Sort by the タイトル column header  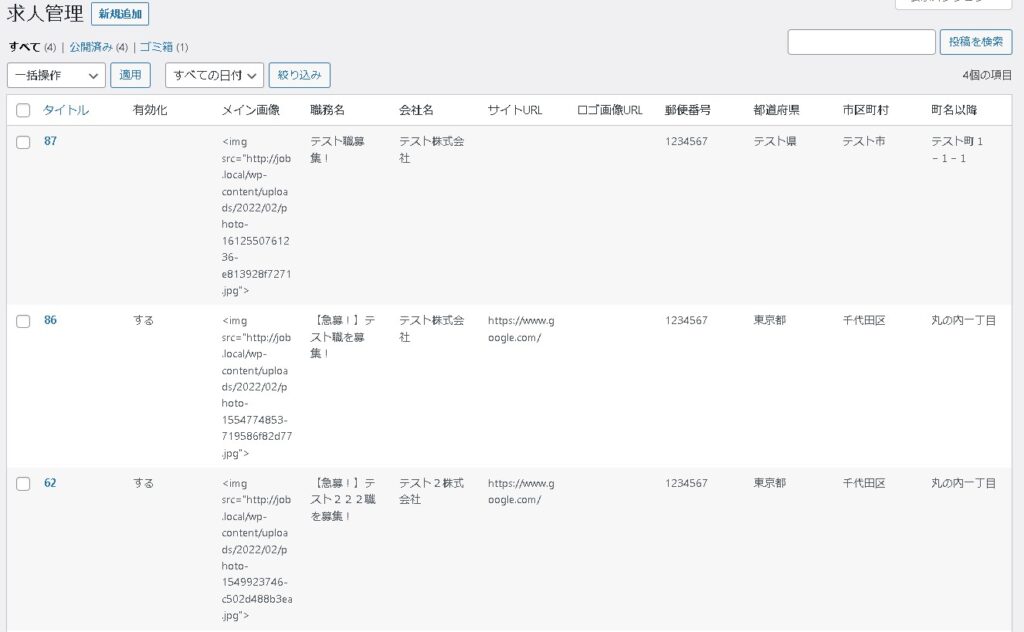[66, 111]
